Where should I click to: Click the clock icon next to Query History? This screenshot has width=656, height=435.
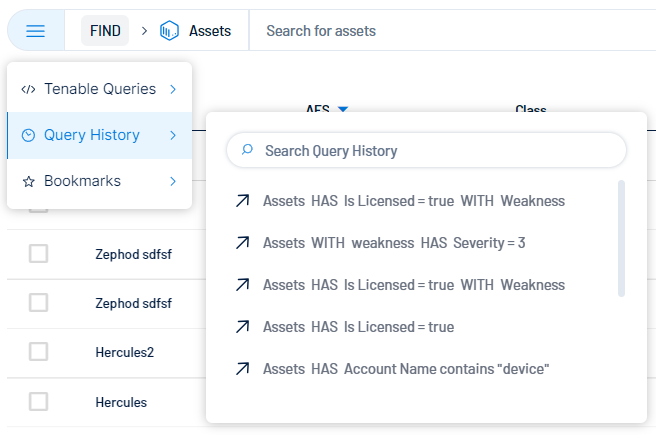click(28, 135)
